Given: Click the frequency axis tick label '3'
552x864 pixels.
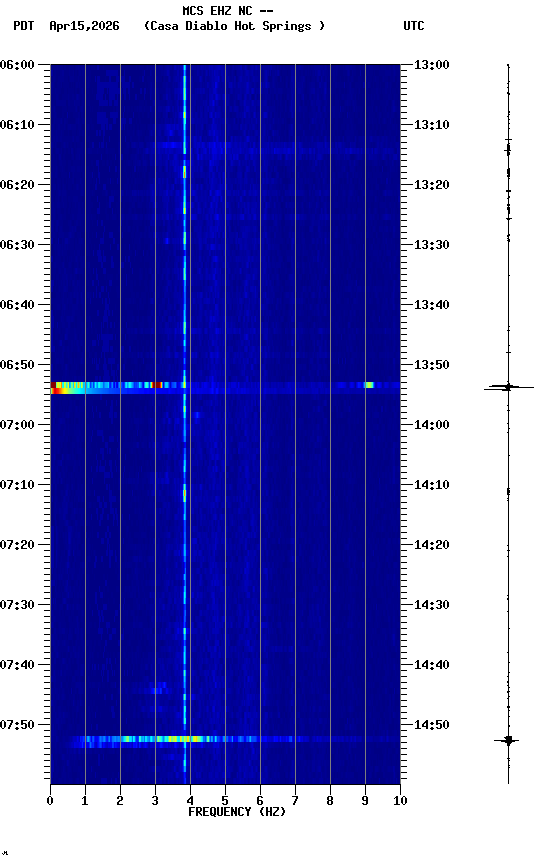Looking at the screenshot, I should pyautogui.click(x=155, y=801).
